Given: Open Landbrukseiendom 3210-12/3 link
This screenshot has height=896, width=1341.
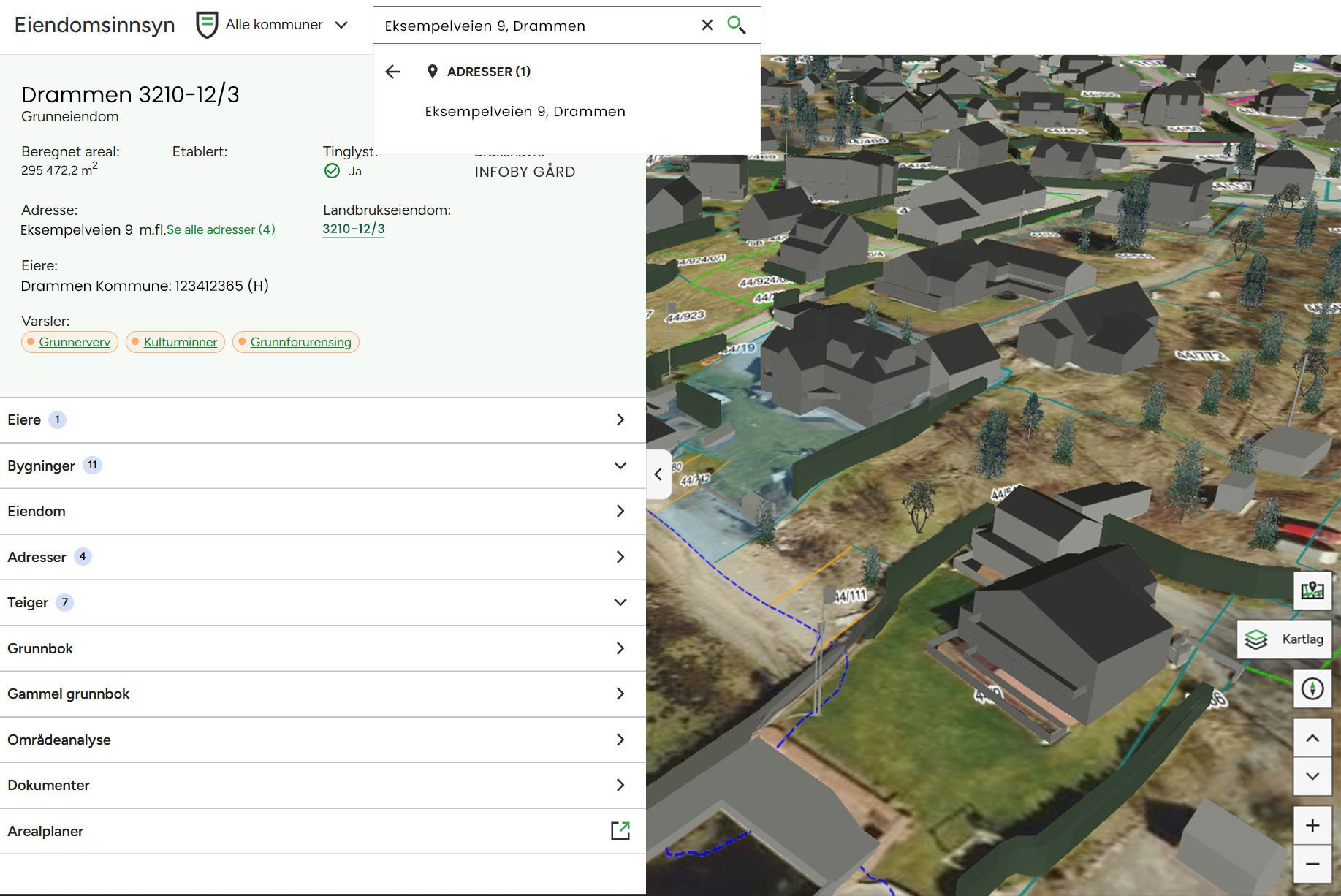Looking at the screenshot, I should [354, 229].
